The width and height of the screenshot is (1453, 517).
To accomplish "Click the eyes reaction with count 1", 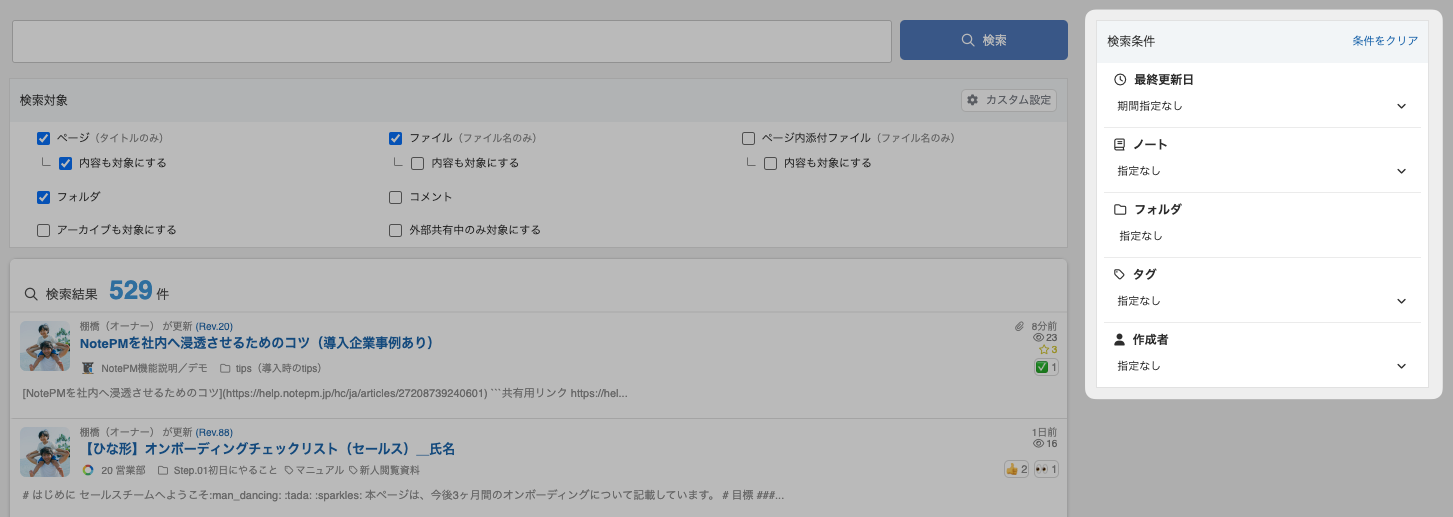I will click(x=1046, y=469).
